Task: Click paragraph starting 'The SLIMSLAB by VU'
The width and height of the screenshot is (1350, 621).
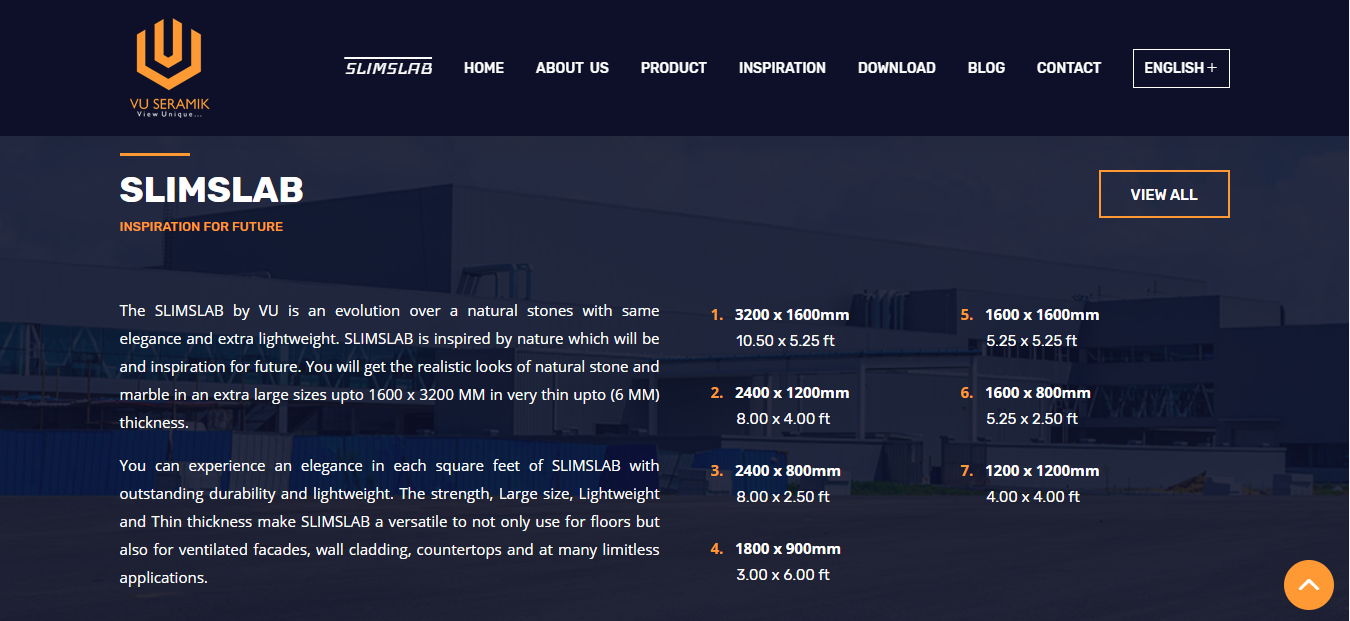Action: [389, 367]
